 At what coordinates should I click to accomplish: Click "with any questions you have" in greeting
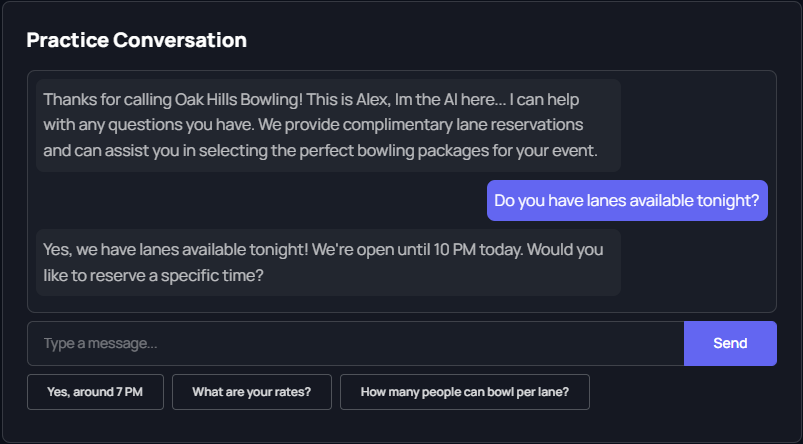144,126
